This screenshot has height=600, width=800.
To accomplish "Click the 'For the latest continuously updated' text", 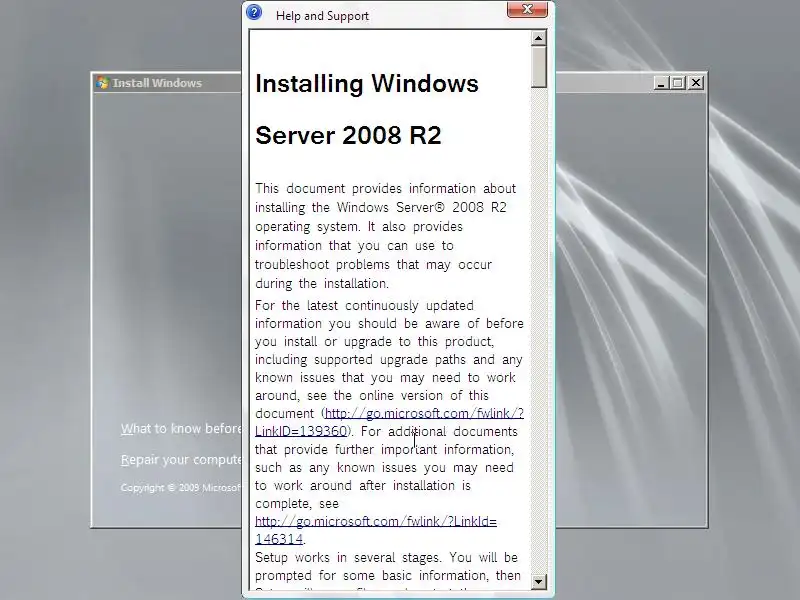I will point(364,306).
